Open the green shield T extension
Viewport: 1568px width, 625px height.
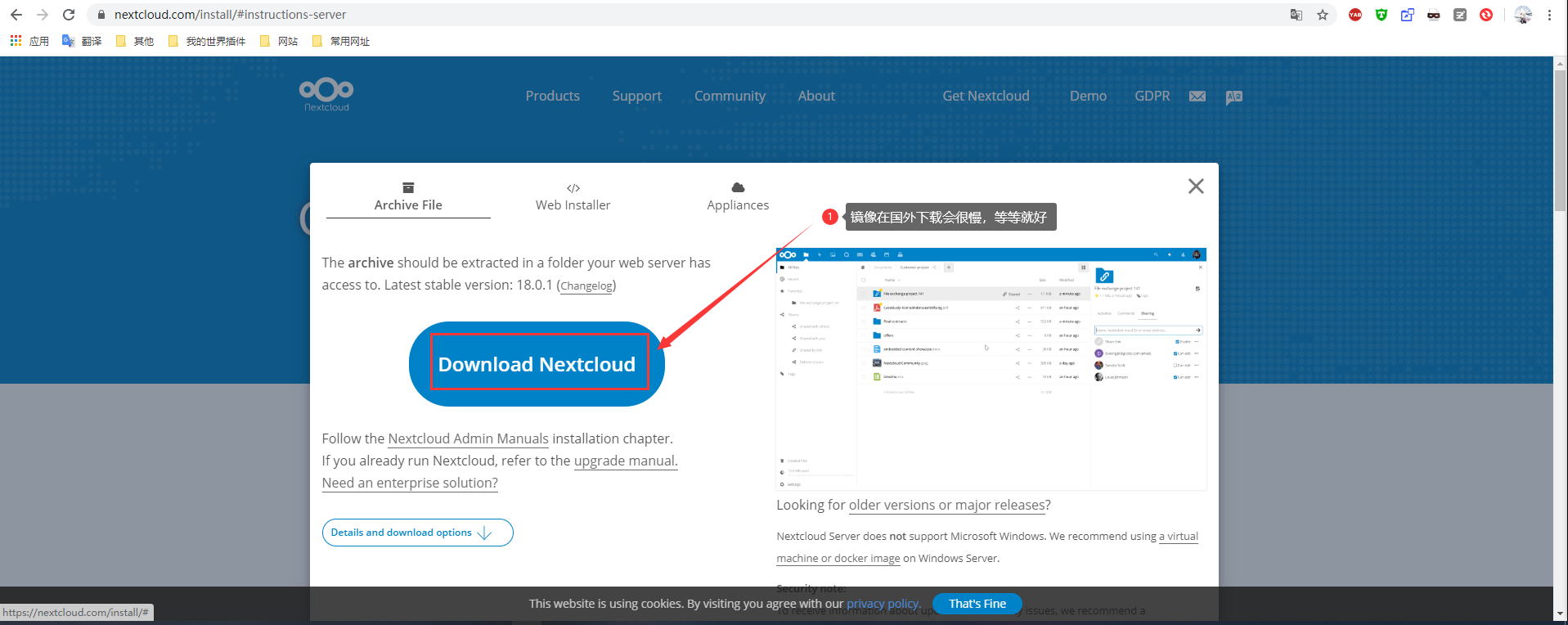1382,15
